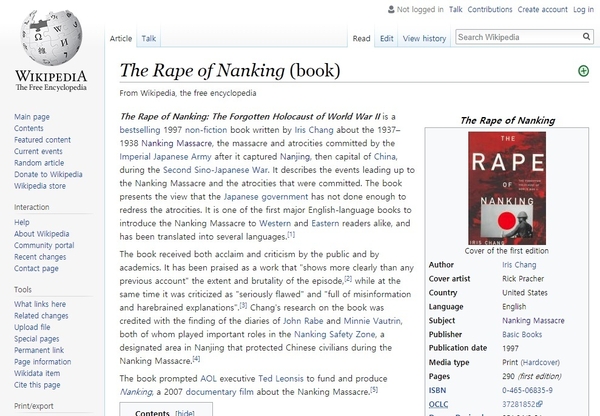Select the Read tab
Screen dimensions: 600x416
tap(361, 39)
